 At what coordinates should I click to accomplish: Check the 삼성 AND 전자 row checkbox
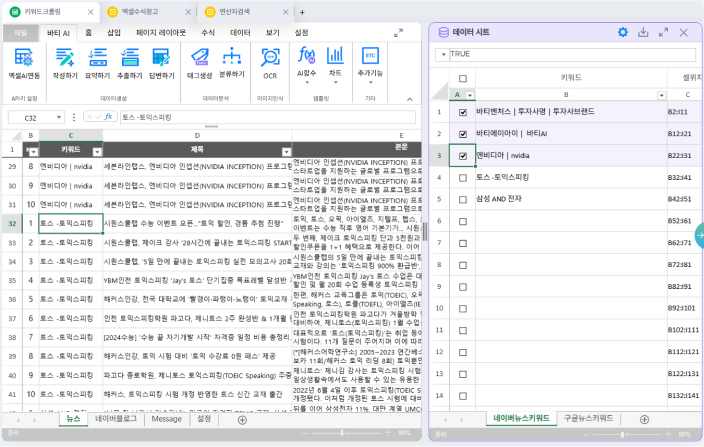(463, 199)
